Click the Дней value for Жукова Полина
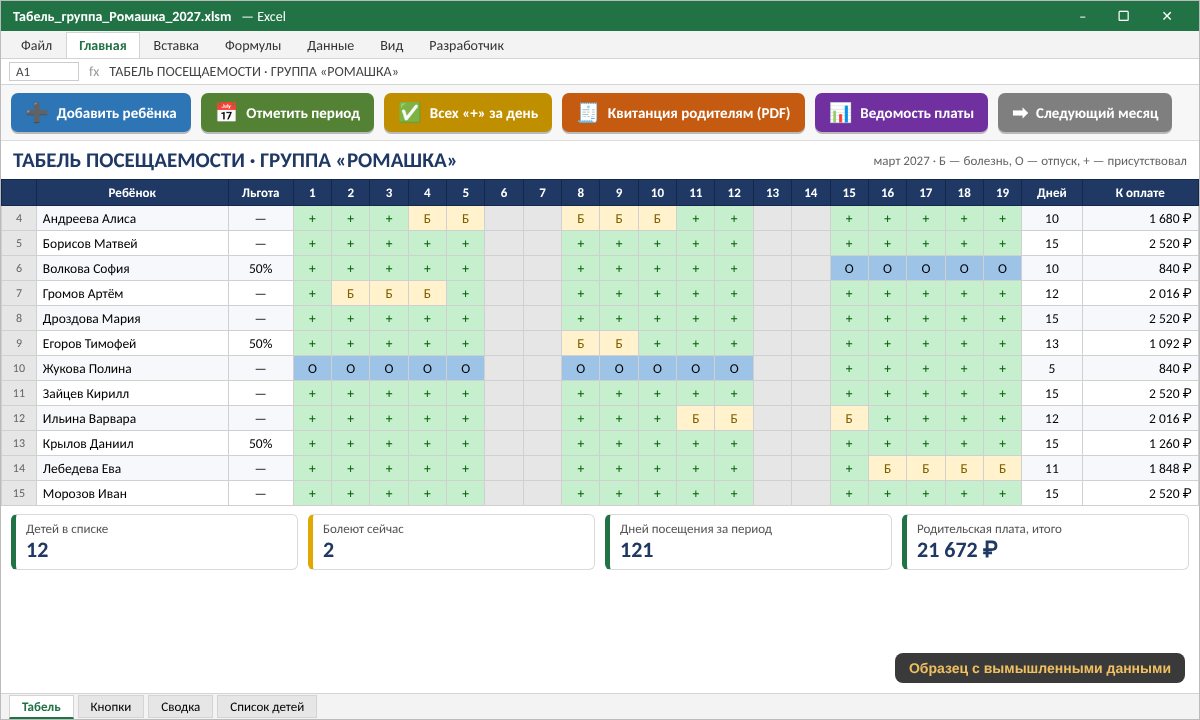1200x720 pixels. [1052, 368]
